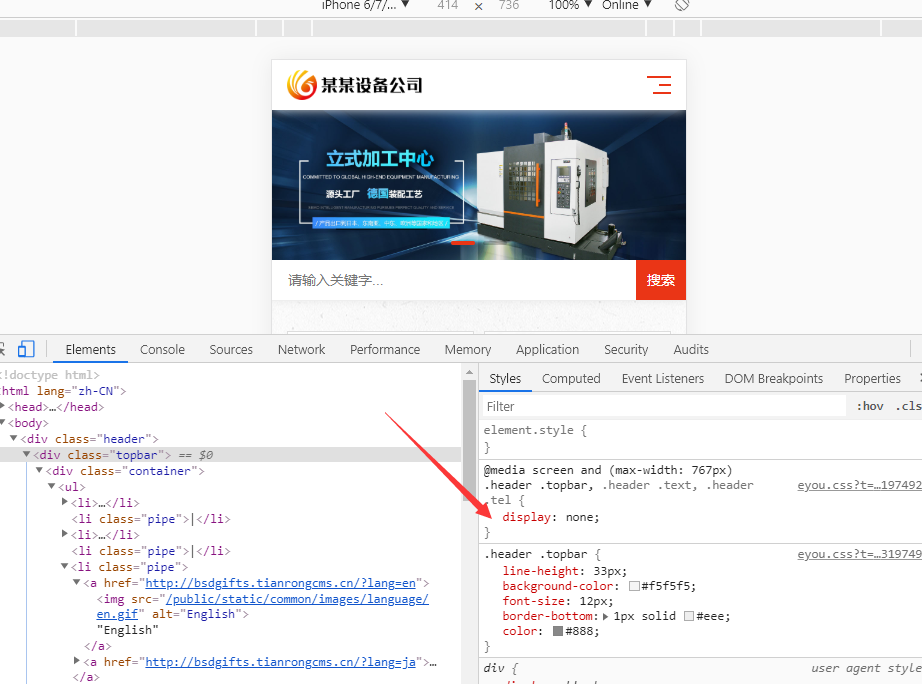
Task: Expand the border-bottom shorthand triangle
Action: coord(605,616)
